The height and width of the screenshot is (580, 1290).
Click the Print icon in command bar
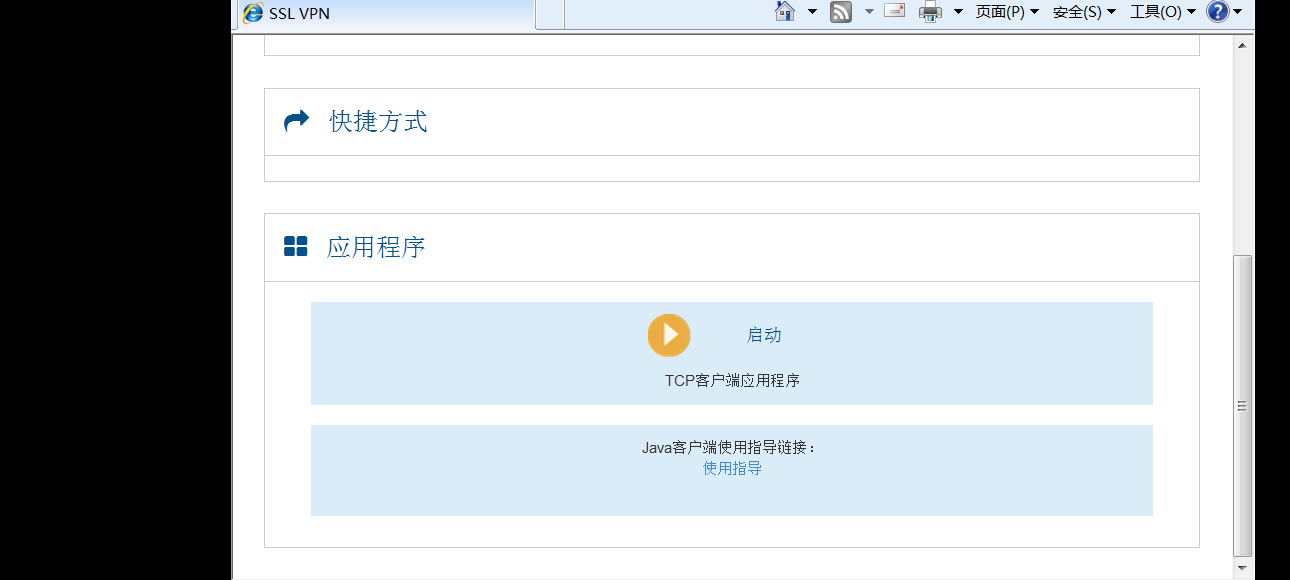pos(930,12)
